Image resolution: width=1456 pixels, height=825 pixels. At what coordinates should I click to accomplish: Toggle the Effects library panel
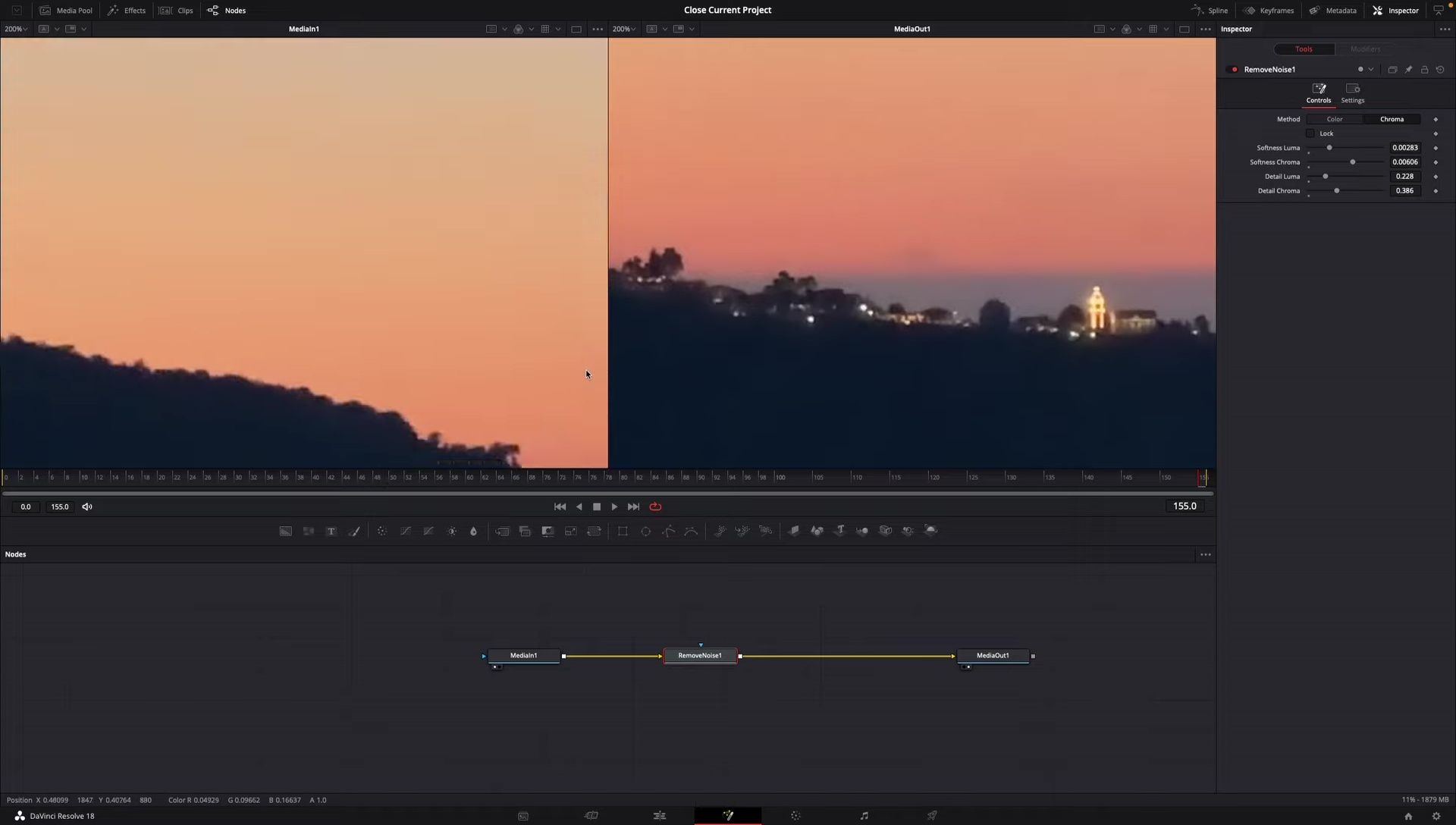[x=126, y=11]
